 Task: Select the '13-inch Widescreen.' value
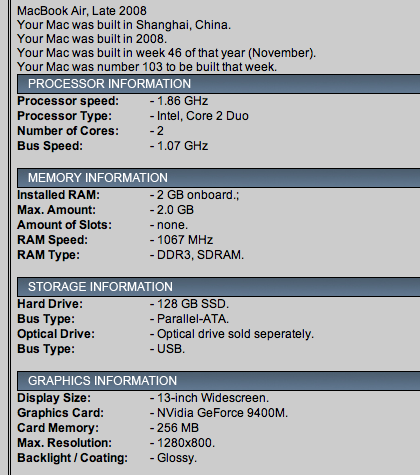coord(213,398)
